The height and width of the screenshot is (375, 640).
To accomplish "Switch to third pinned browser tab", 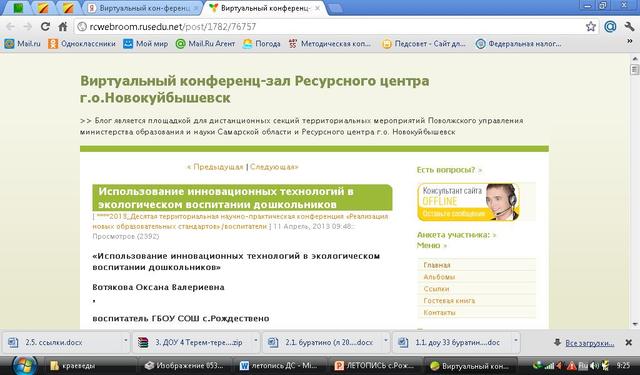I will click(x=68, y=8).
